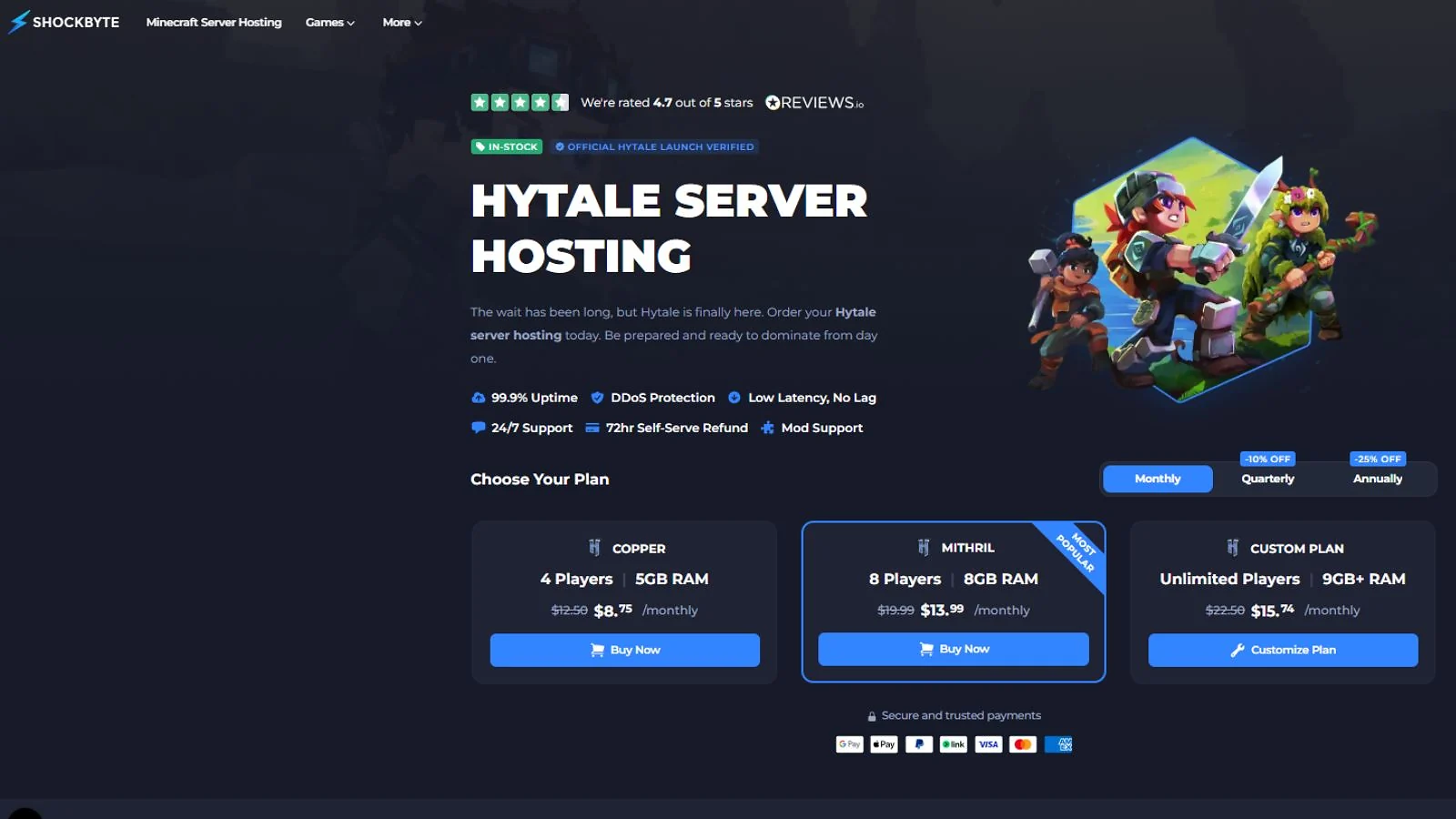The height and width of the screenshot is (819, 1456).
Task: Click the Most Popular ribbon
Action: point(1075,551)
